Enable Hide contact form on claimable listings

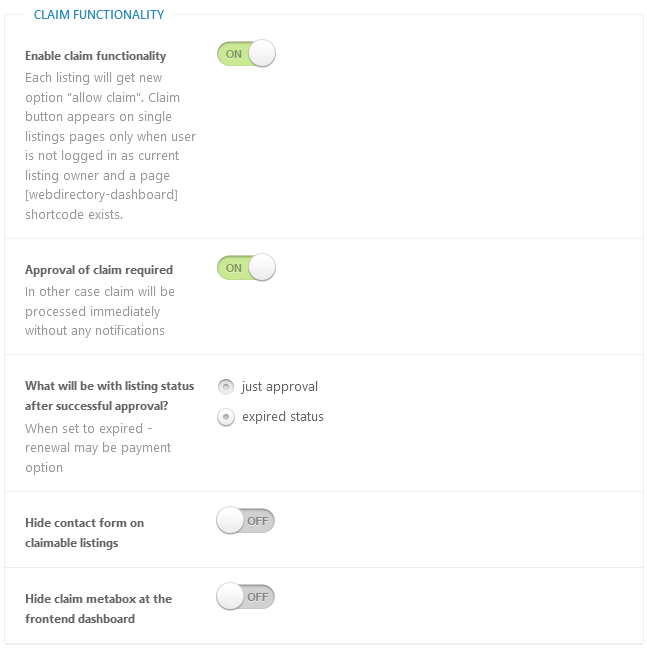click(x=245, y=521)
